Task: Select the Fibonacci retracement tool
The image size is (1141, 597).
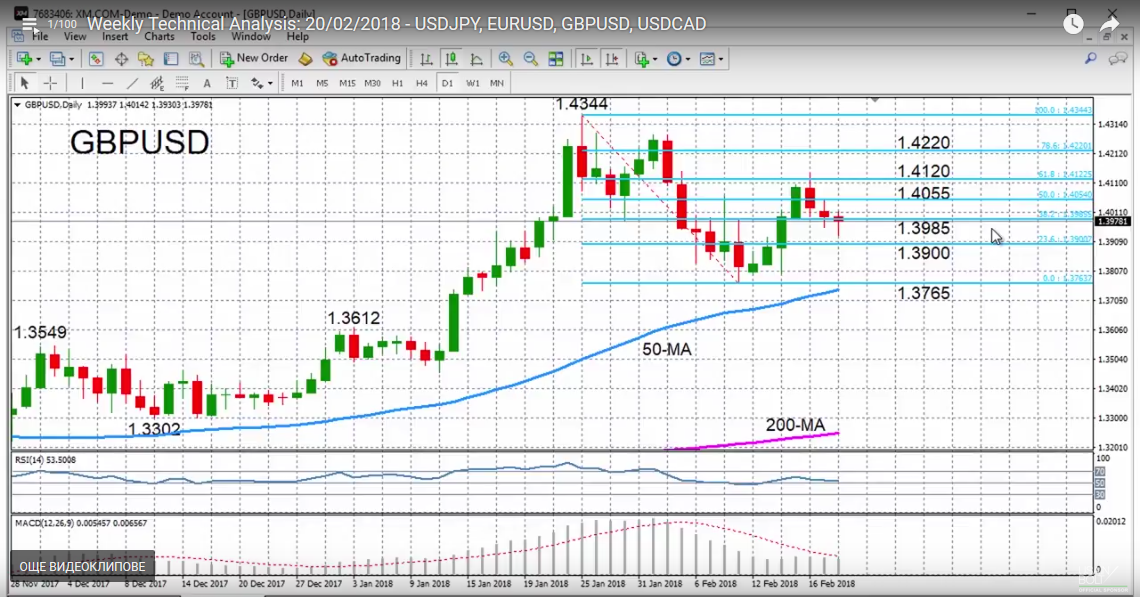Action: coord(181,83)
